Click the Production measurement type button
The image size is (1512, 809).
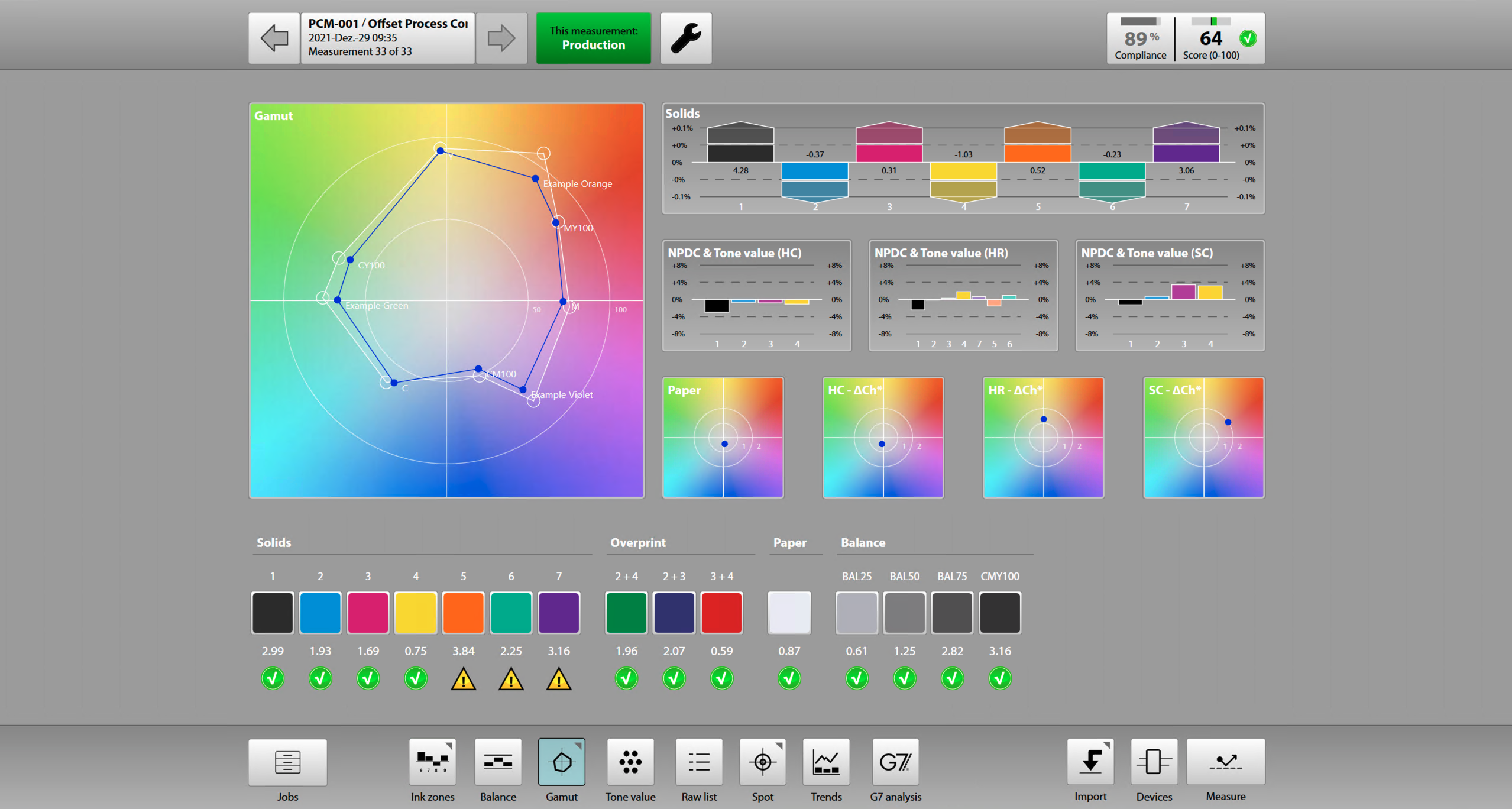pos(593,38)
